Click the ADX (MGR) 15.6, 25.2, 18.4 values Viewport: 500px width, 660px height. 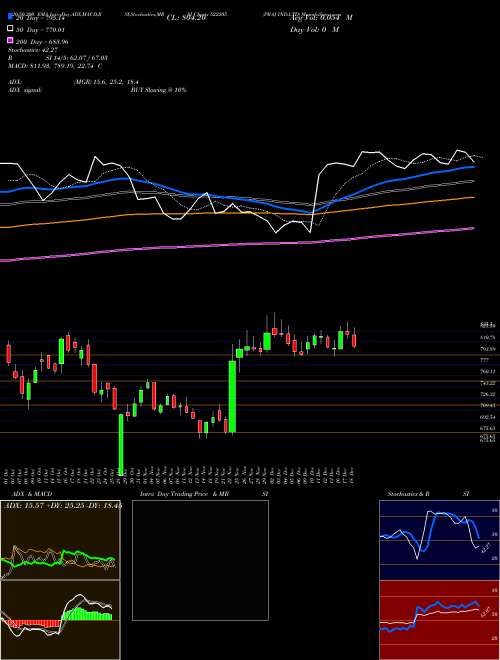pyautogui.click(x=106, y=82)
